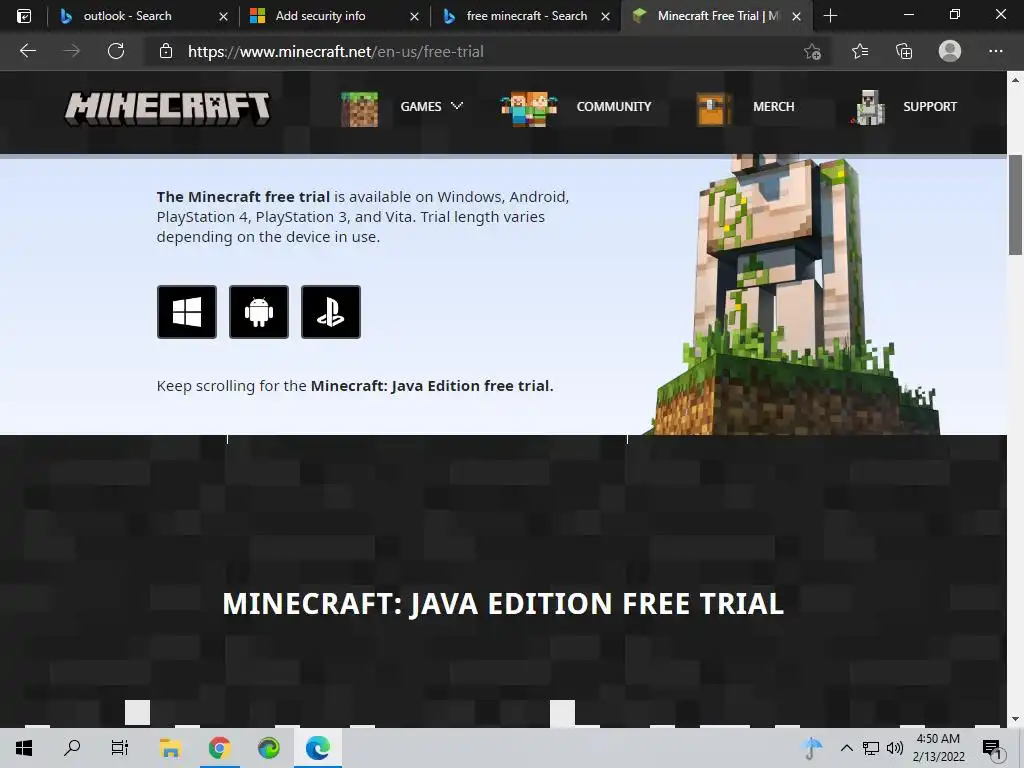Viewport: 1024px width, 768px height.
Task: Click the chest Merch icon
Action: 713,109
